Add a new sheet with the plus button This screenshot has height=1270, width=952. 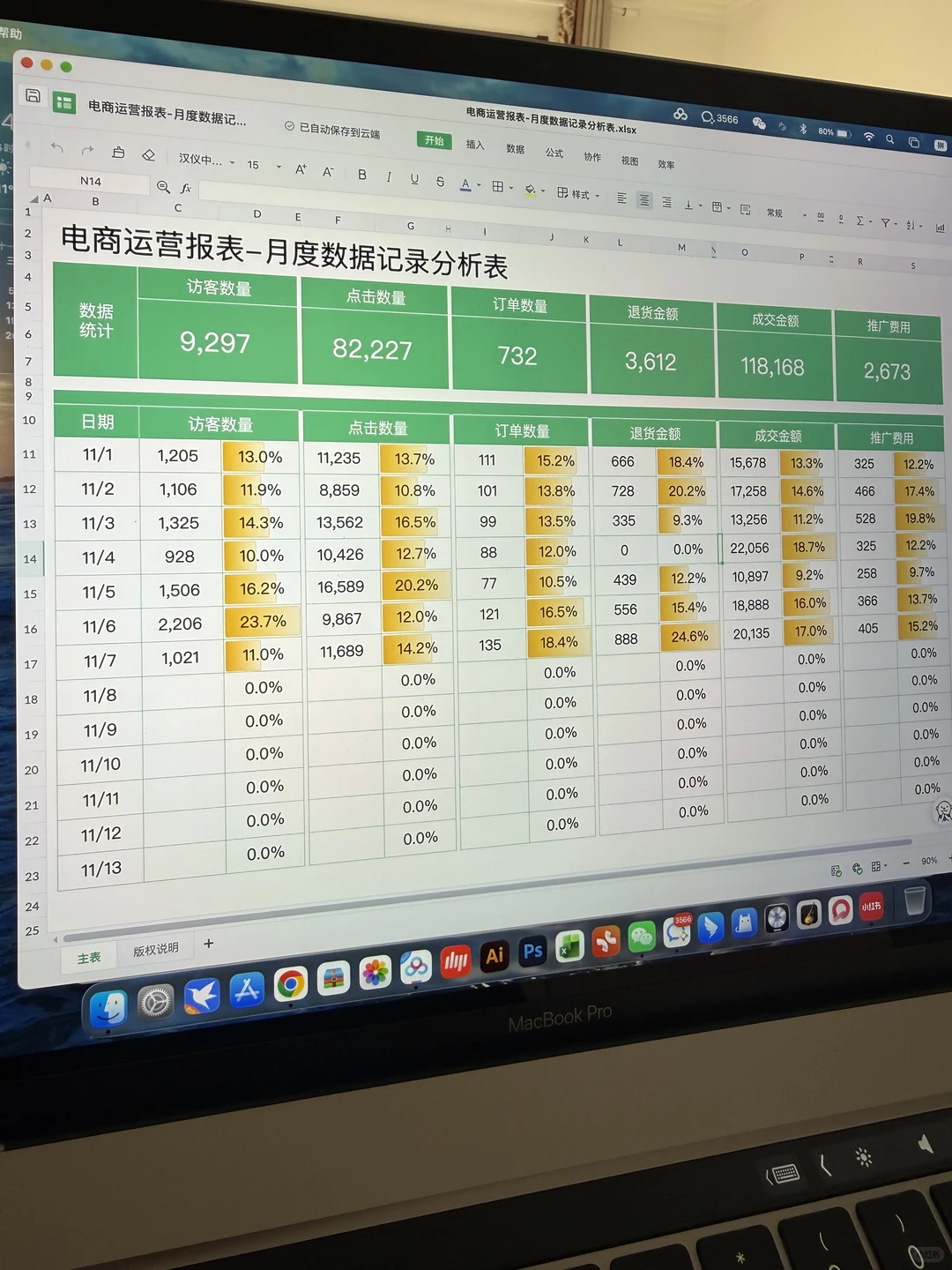209,944
